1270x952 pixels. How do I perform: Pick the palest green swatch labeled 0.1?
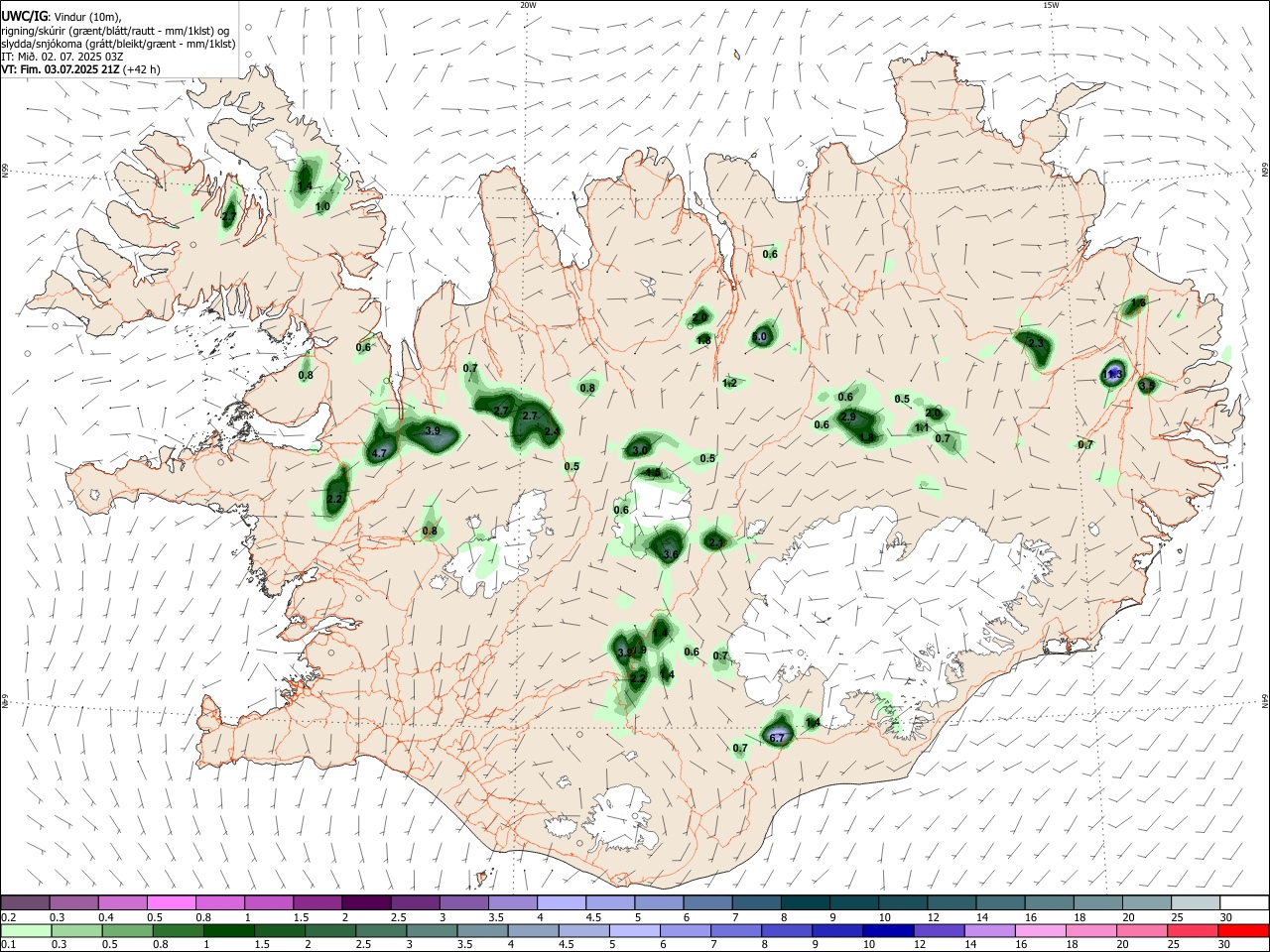click(26, 930)
